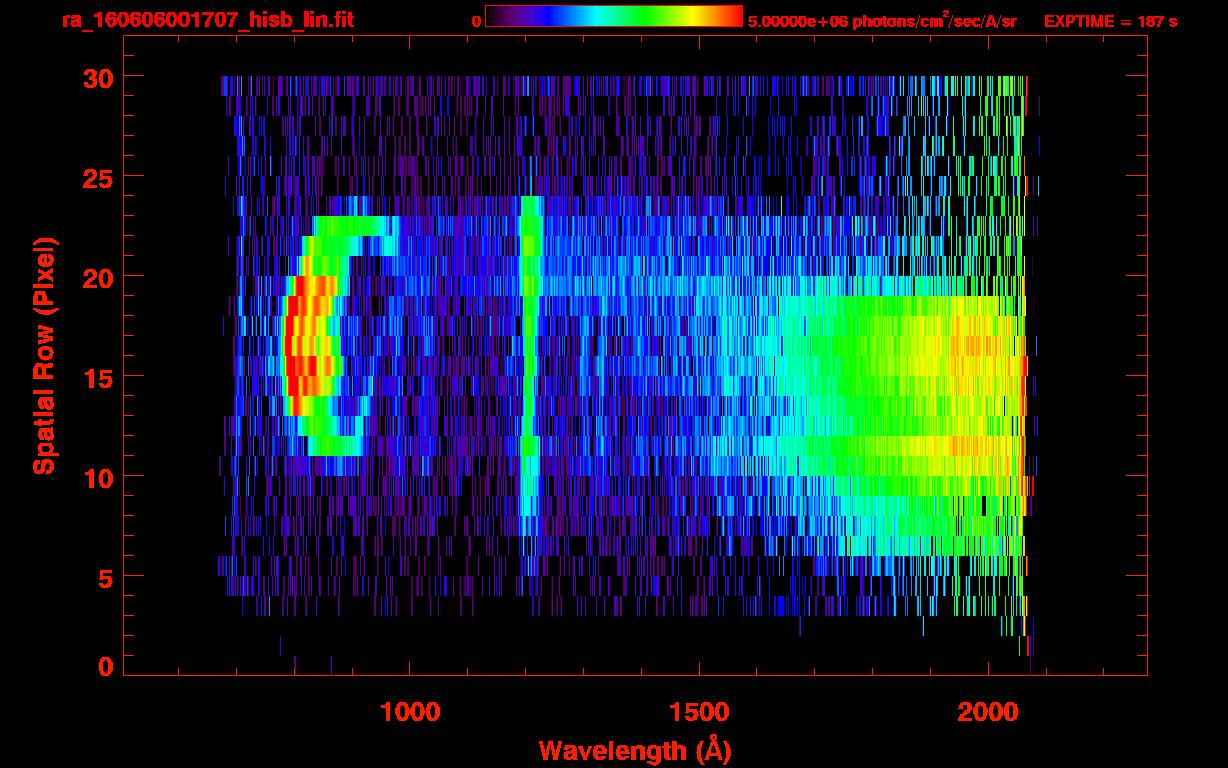Select the 1500 wavelength tick label

click(x=698, y=711)
